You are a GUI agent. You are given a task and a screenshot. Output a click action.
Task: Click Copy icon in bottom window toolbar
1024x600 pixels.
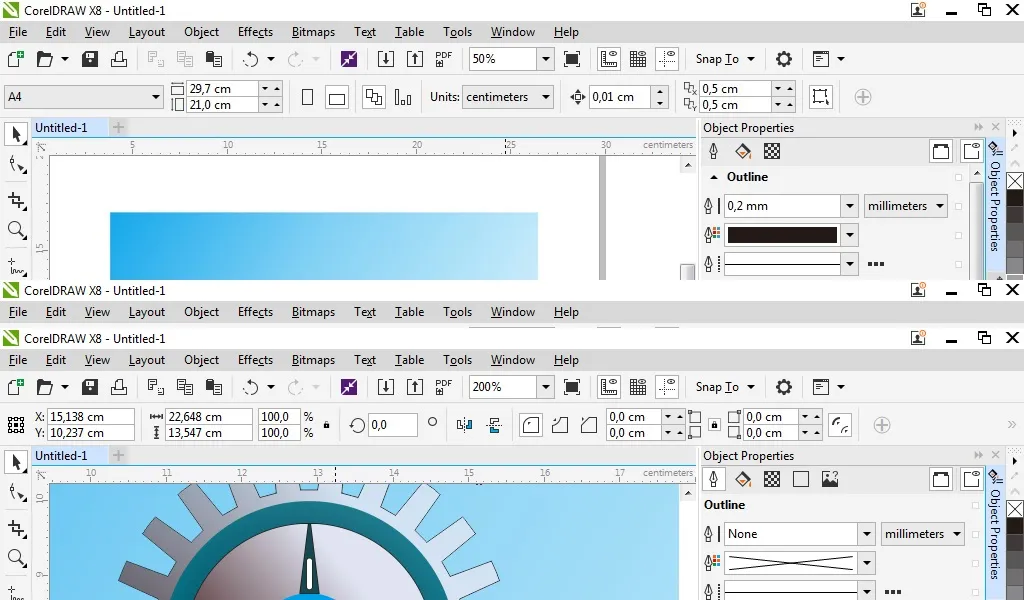coord(185,387)
